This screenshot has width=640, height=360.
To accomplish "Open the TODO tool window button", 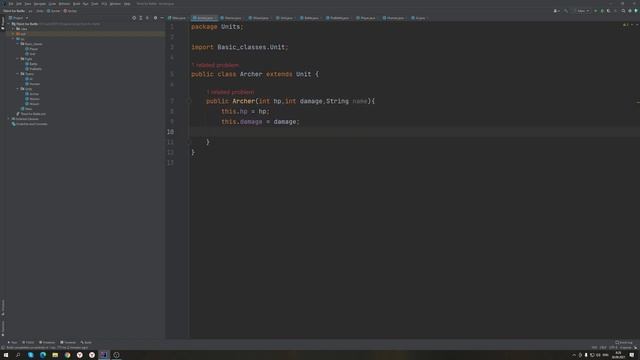I will [28, 342].
